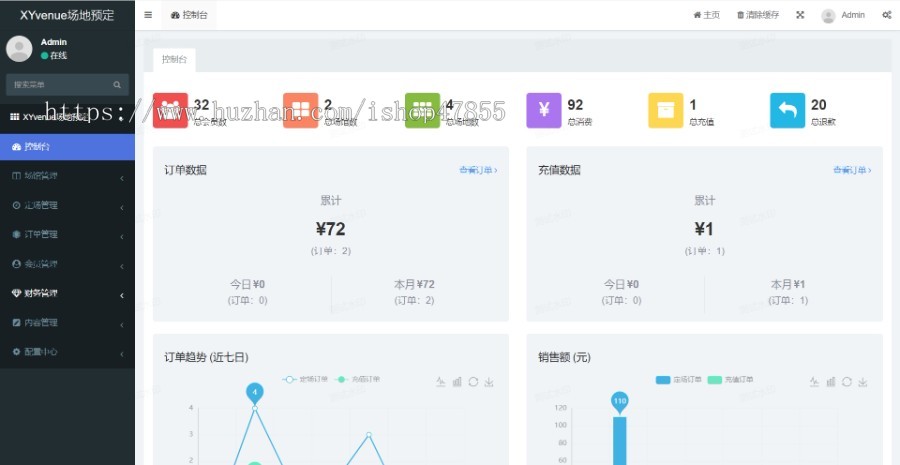Click the sidebar Admin avatar picture
This screenshot has width=900, height=465.
click(19, 49)
